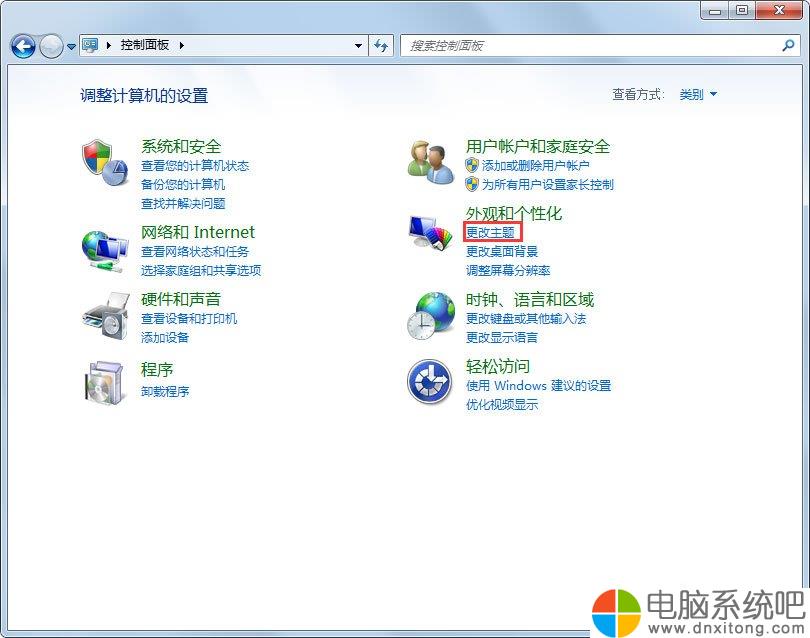The height and width of the screenshot is (638, 810).
Task: Click 使用 Windows 建议的设置 link
Action: [538, 386]
